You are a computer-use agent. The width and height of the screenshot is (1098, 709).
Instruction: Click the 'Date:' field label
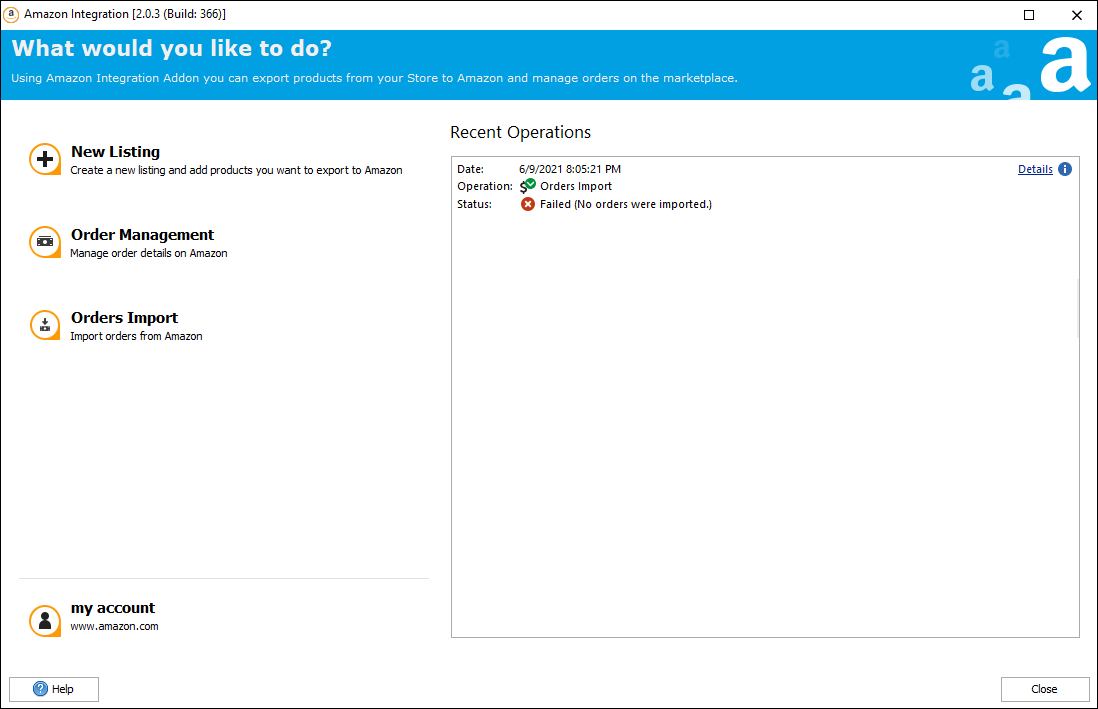click(x=471, y=169)
